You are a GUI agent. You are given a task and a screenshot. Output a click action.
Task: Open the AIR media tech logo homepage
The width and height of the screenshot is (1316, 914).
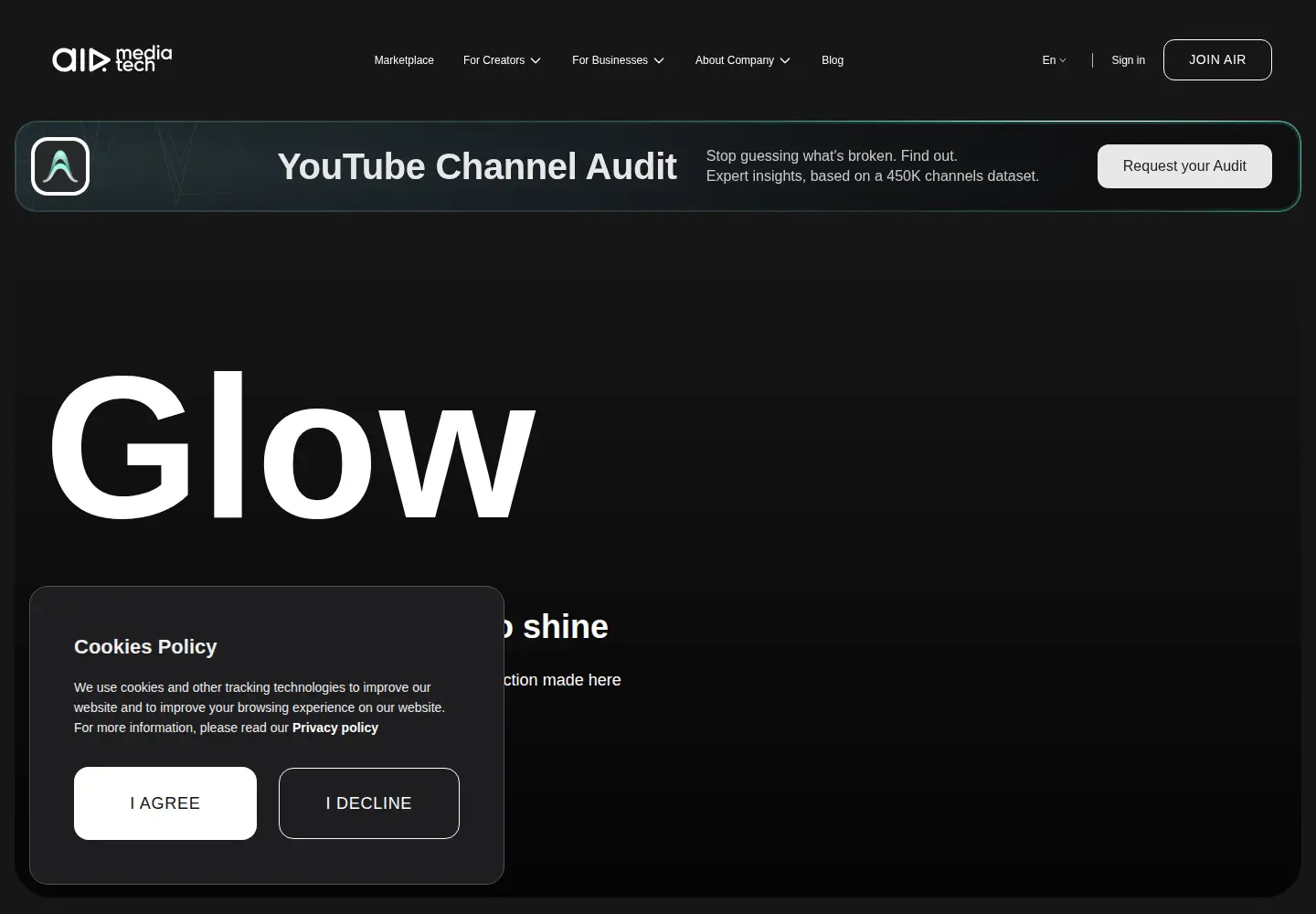[111, 59]
